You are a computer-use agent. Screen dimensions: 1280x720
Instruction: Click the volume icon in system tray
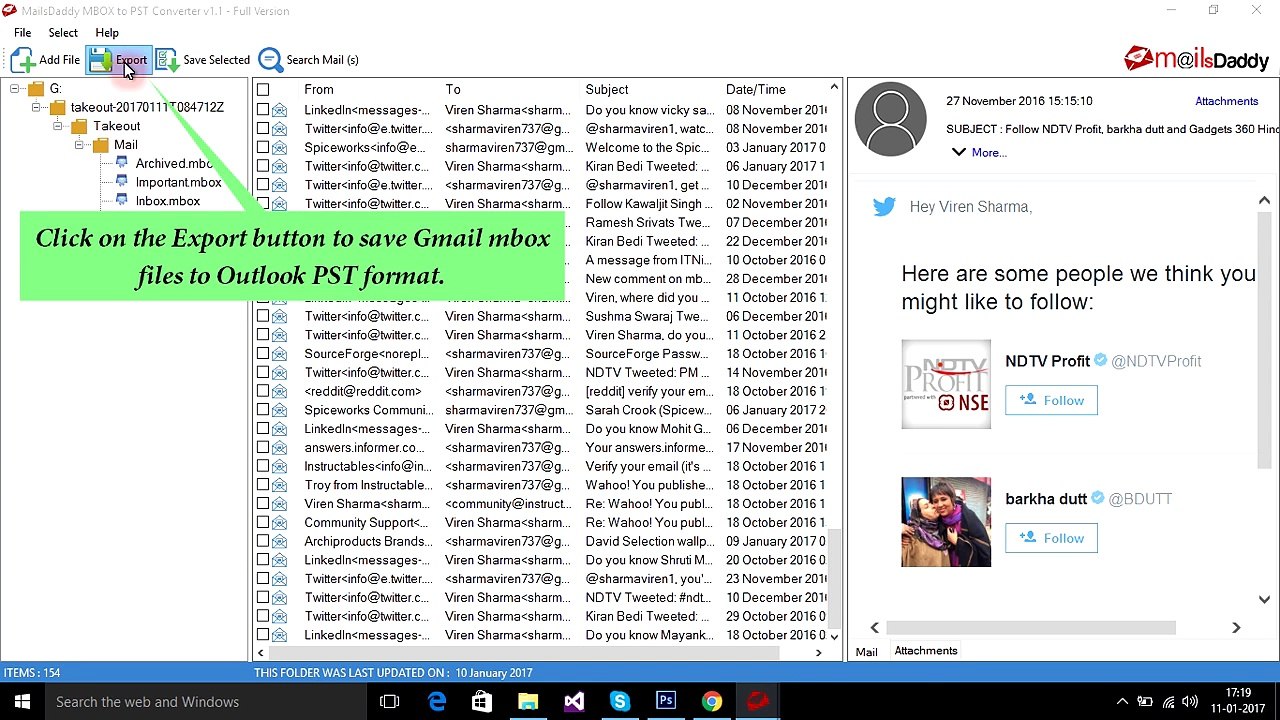coord(1191,702)
